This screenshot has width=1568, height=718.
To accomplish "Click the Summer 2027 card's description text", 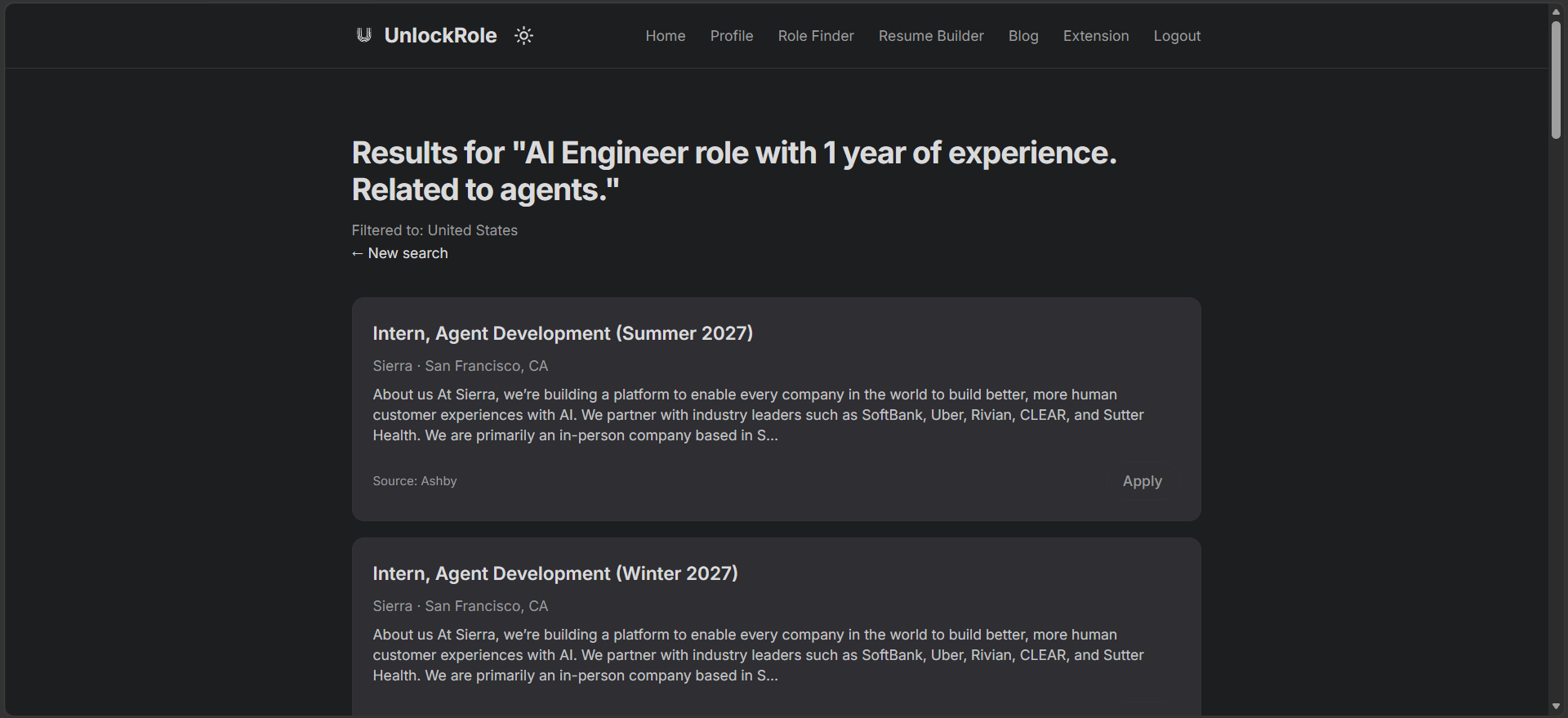I will [759, 415].
